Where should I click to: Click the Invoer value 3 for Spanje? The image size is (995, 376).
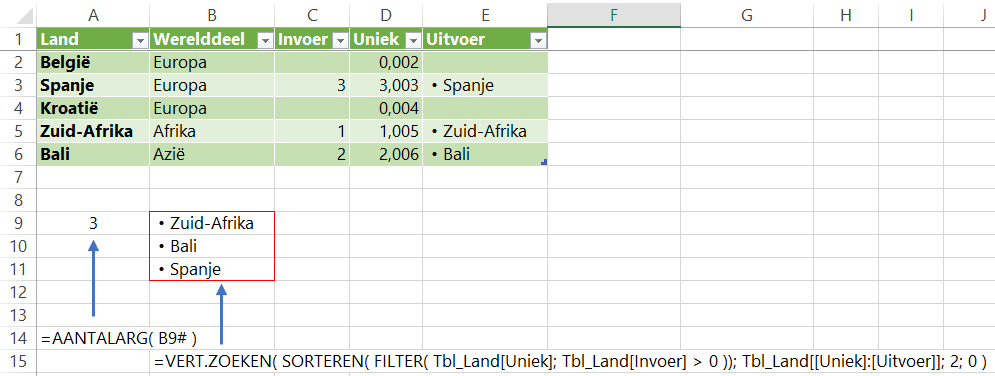click(312, 86)
